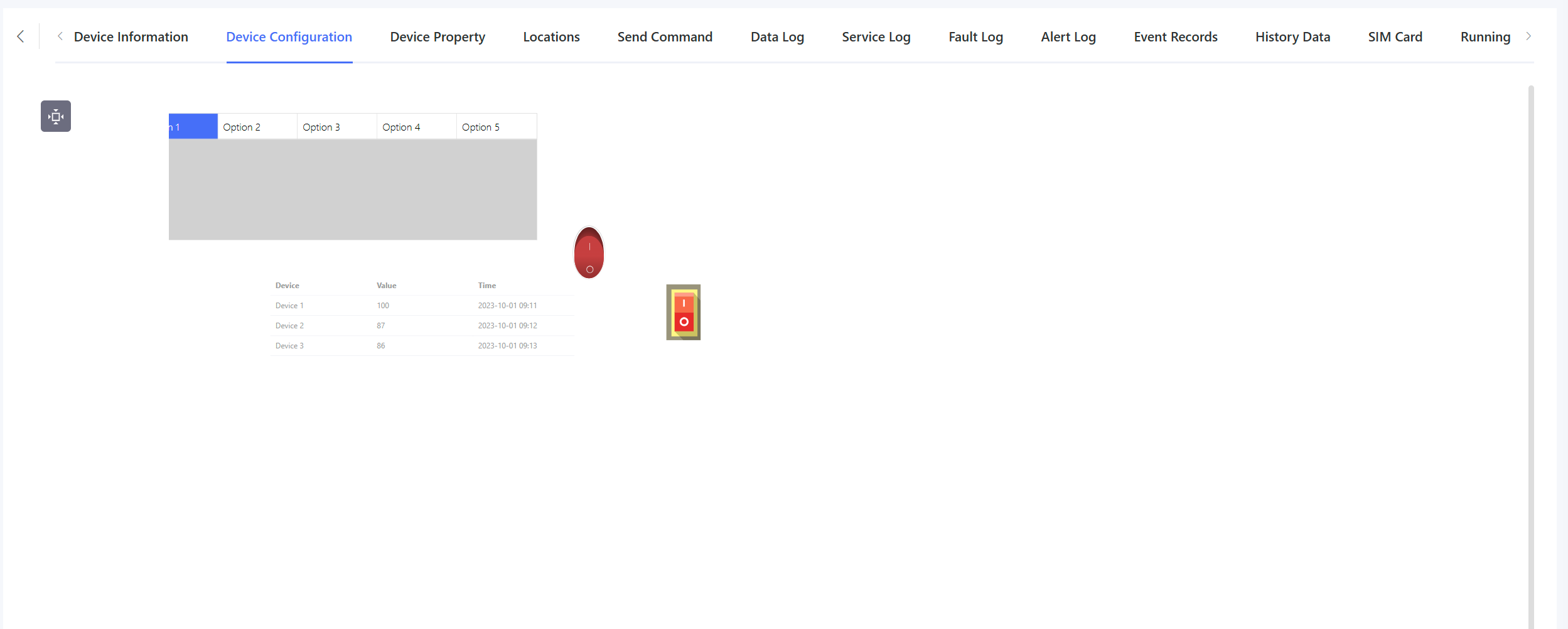
Task: Toggle the red oval rocker switch
Action: (589, 253)
